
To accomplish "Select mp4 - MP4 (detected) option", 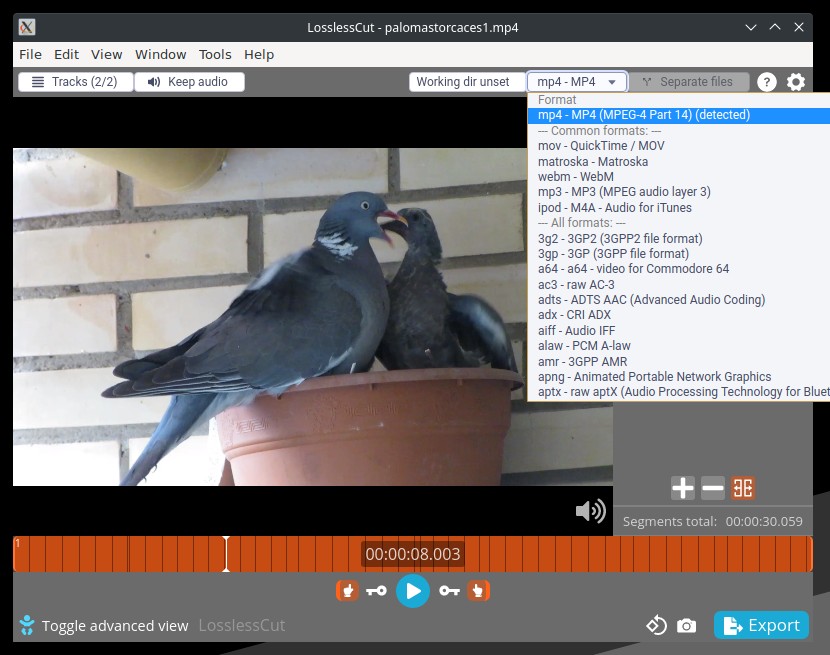I will [x=679, y=115].
